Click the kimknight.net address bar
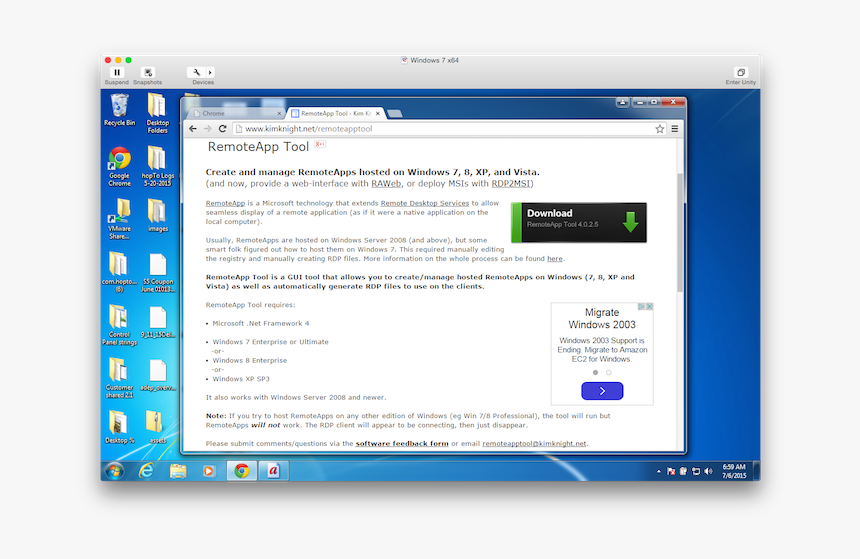Screen dimensions: 860x559 [x=443, y=128]
